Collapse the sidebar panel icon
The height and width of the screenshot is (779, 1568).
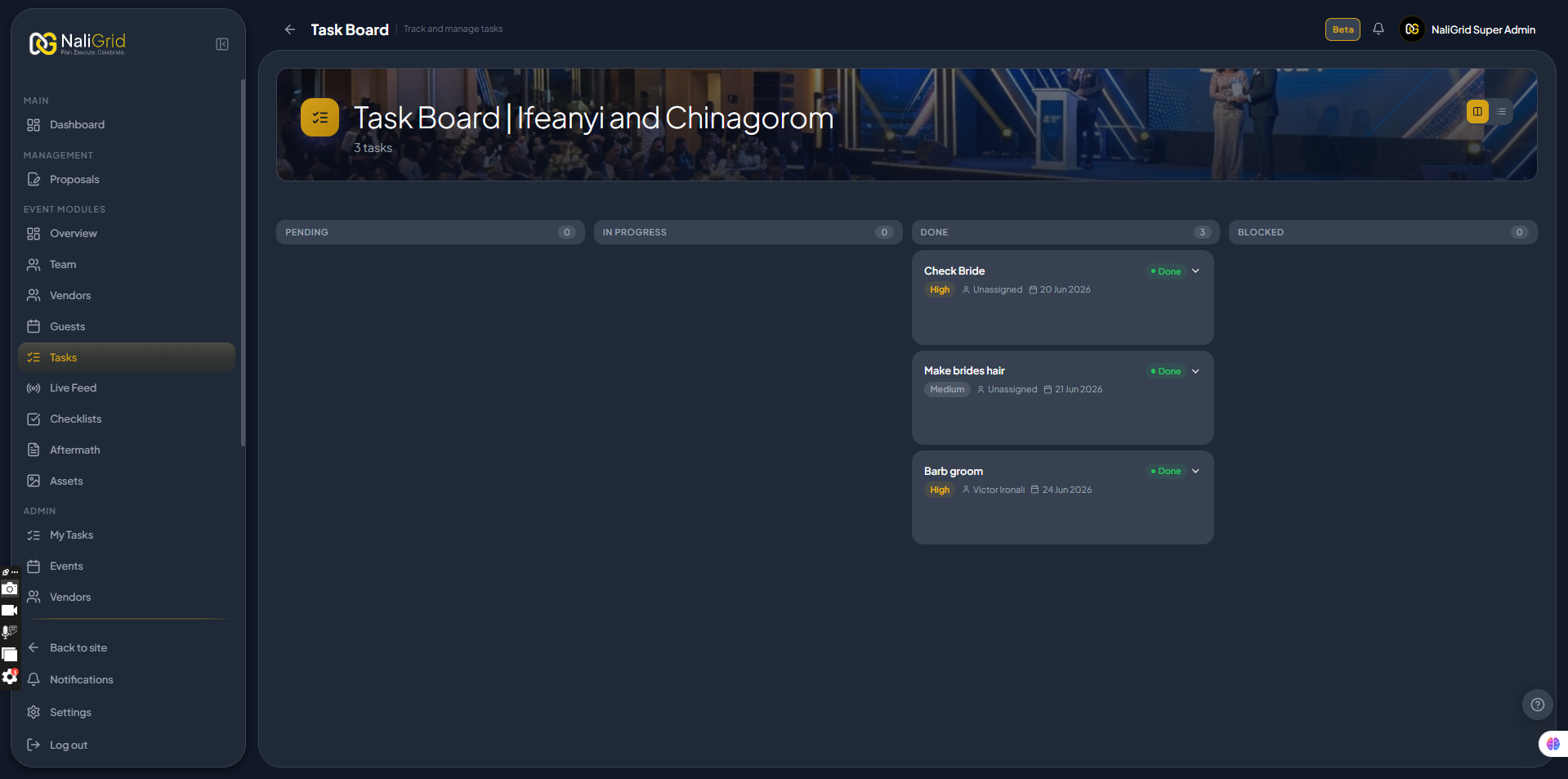click(x=222, y=44)
